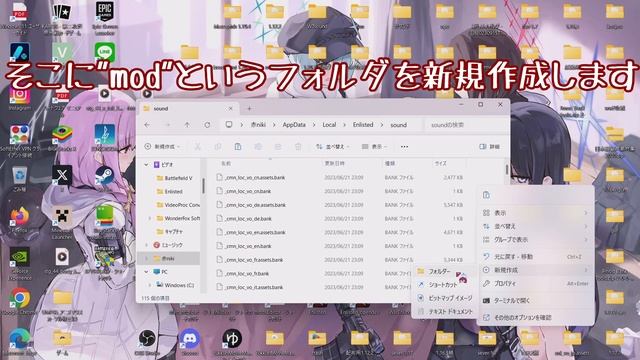This screenshot has height=360, width=640.
Task: Add a new Explorer tab
Action: pyautogui.click(x=249, y=109)
